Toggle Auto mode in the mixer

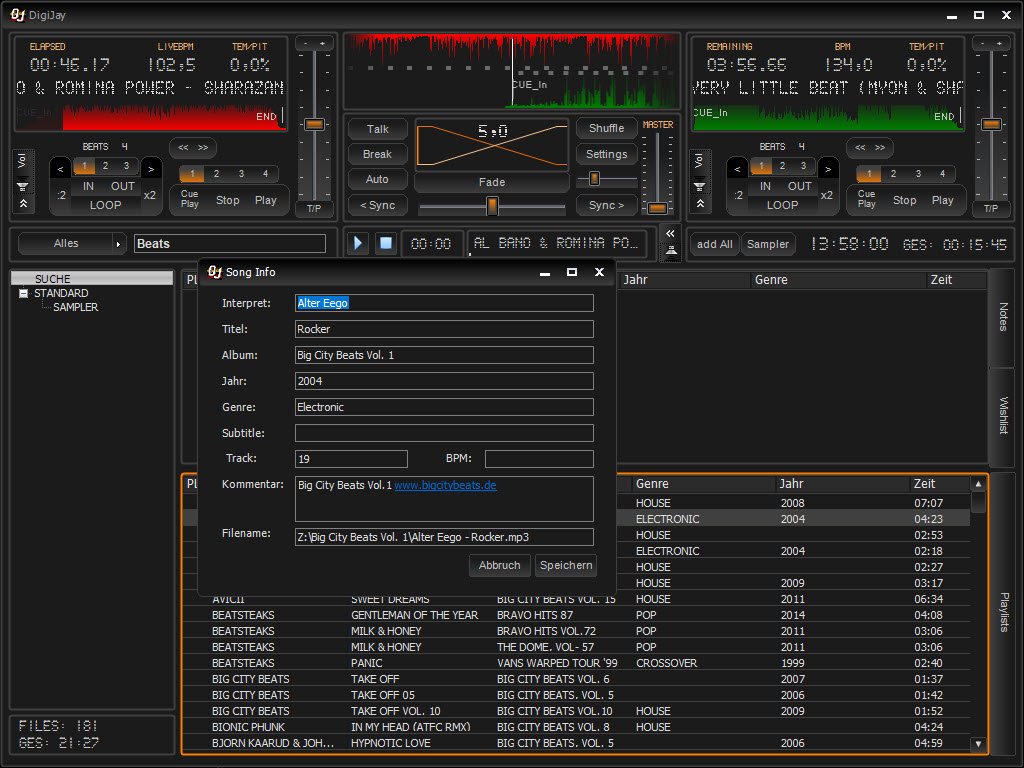pyautogui.click(x=377, y=180)
